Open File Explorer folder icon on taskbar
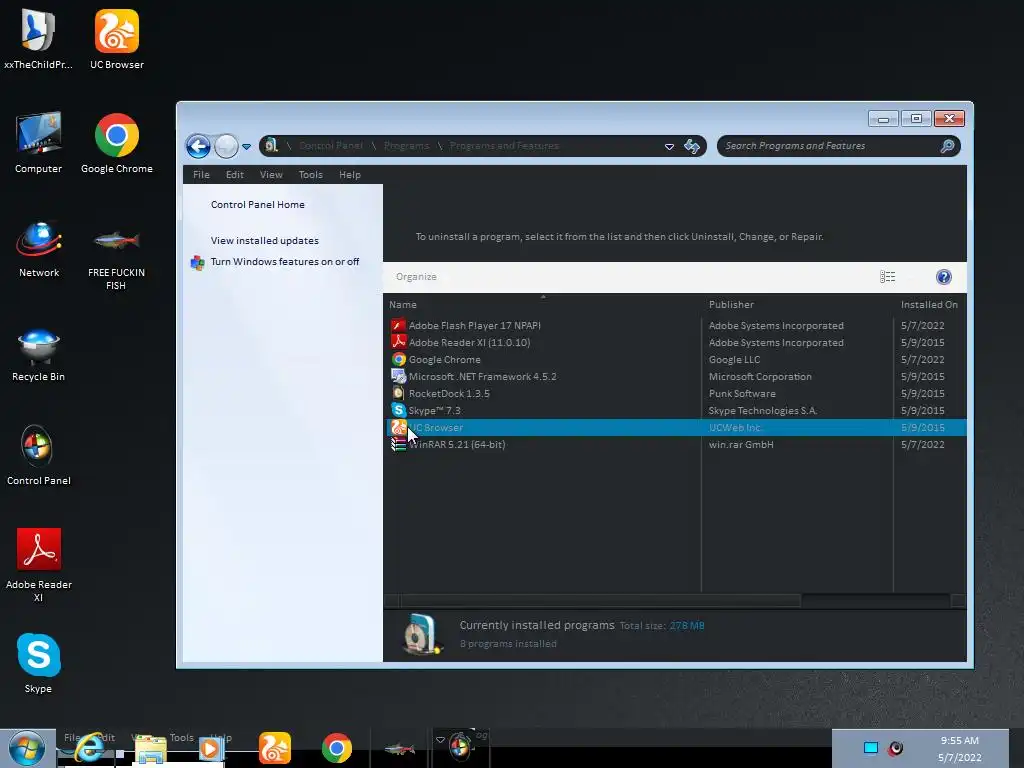This screenshot has height=768, width=1024. [150, 750]
